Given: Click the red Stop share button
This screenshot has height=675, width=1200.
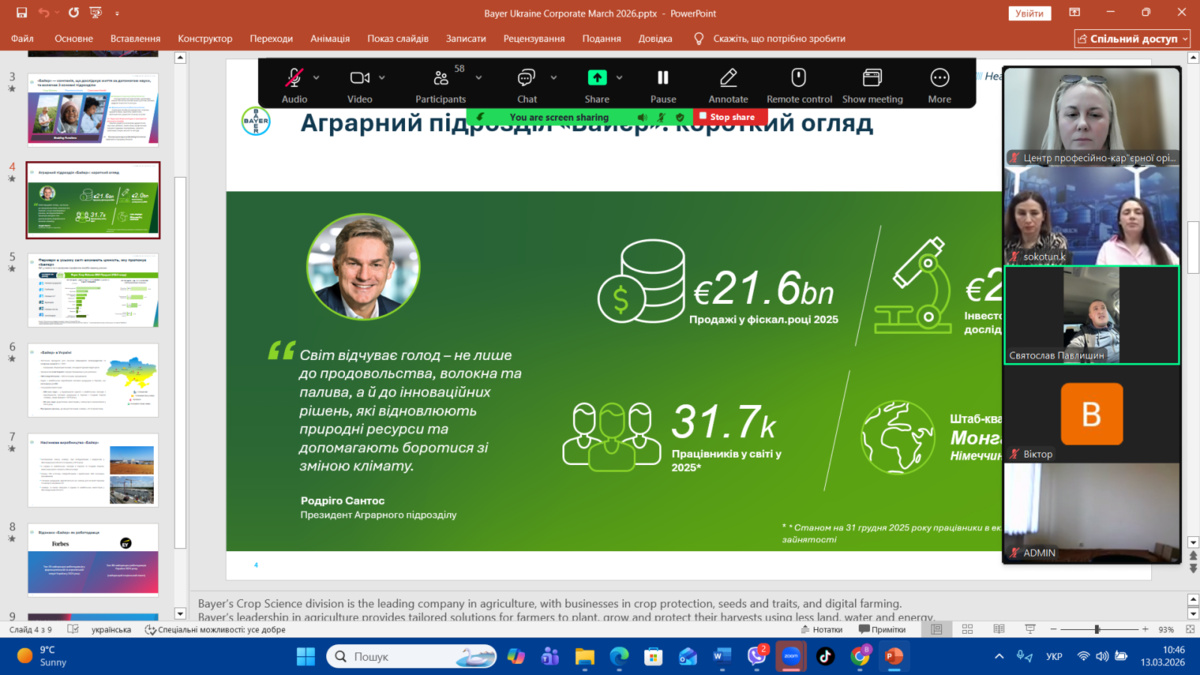Looking at the screenshot, I should [731, 117].
